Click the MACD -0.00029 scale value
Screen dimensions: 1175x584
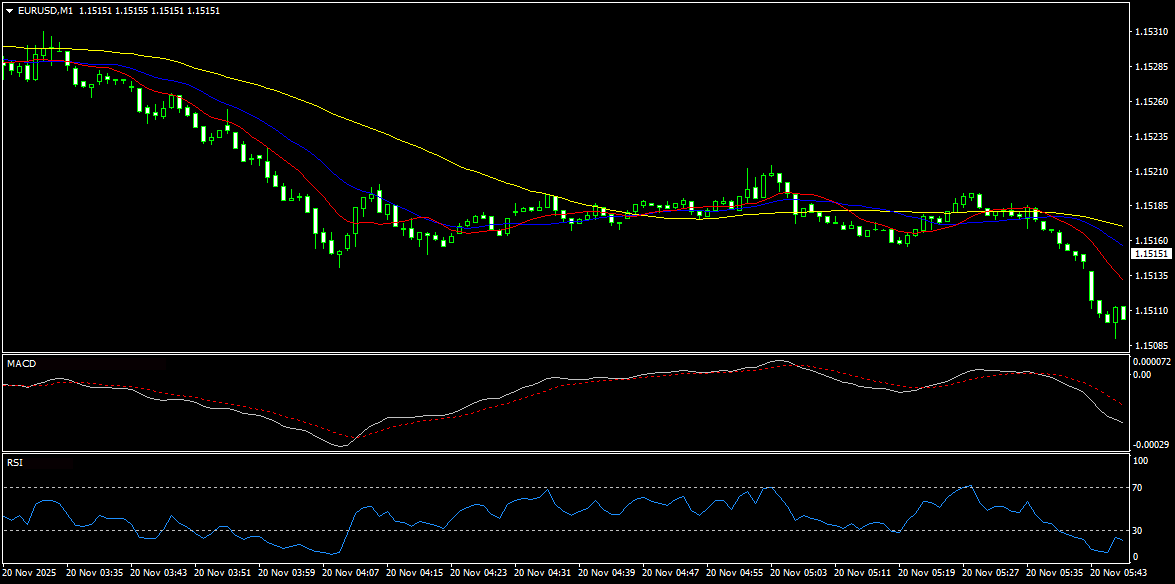[x=1151, y=443]
